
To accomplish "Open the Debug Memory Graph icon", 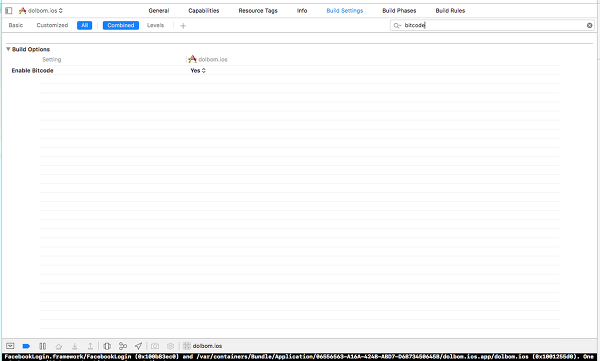I will point(123,346).
